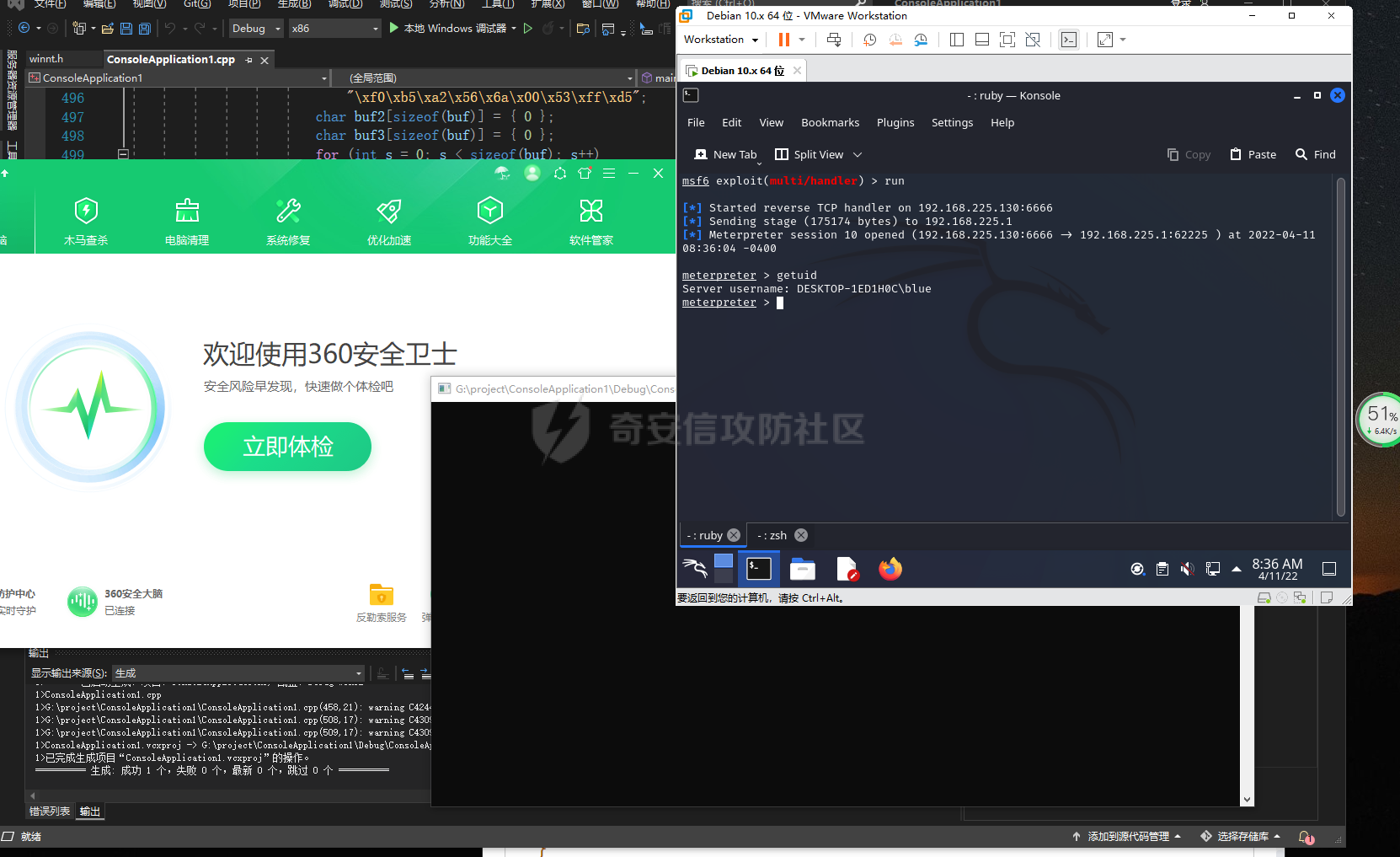Switch to 错误列表 error list tab
The image size is (1400, 857).
pos(50,811)
